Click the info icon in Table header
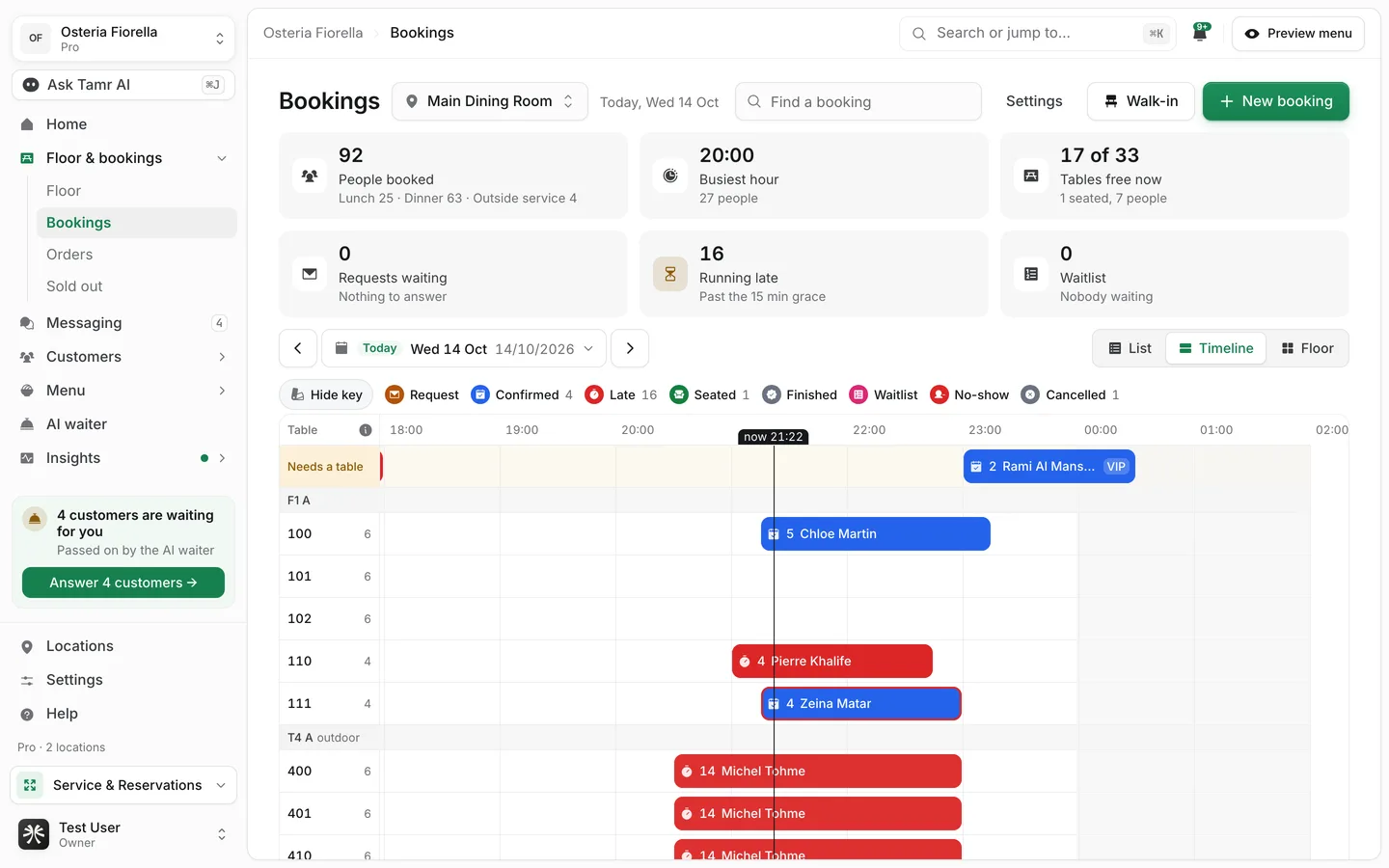This screenshot has width=1389, height=868. pos(366,430)
